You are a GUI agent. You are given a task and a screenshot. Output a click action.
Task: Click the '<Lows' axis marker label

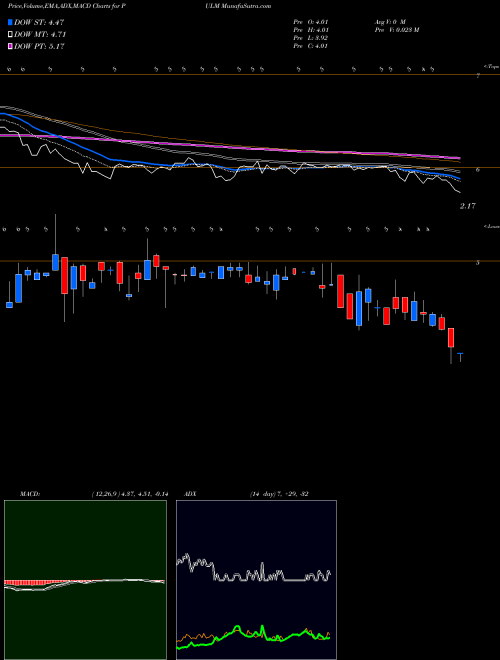click(491, 227)
